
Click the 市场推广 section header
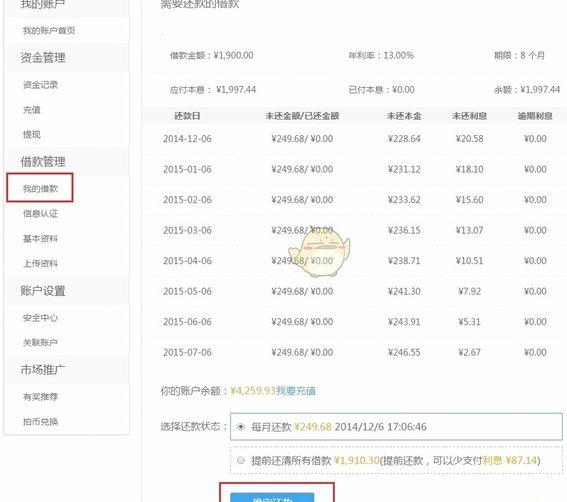click(x=43, y=369)
